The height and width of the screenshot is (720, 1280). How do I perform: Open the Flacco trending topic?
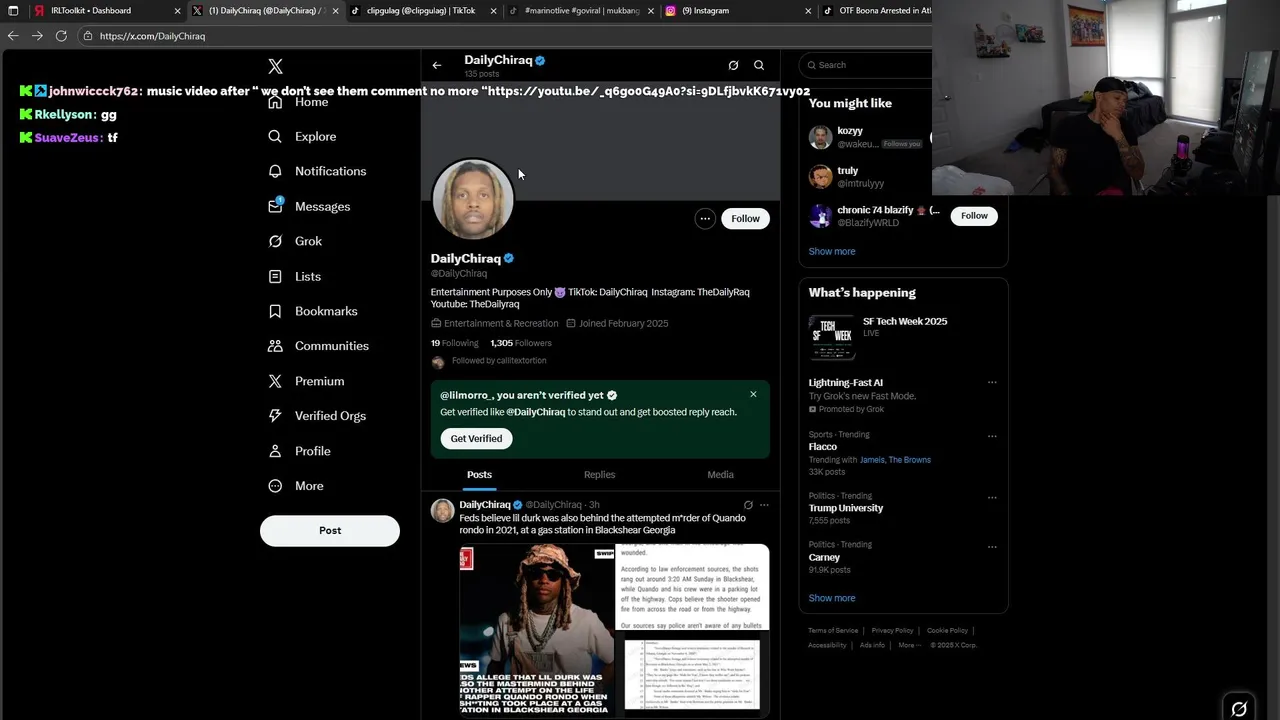point(823,447)
